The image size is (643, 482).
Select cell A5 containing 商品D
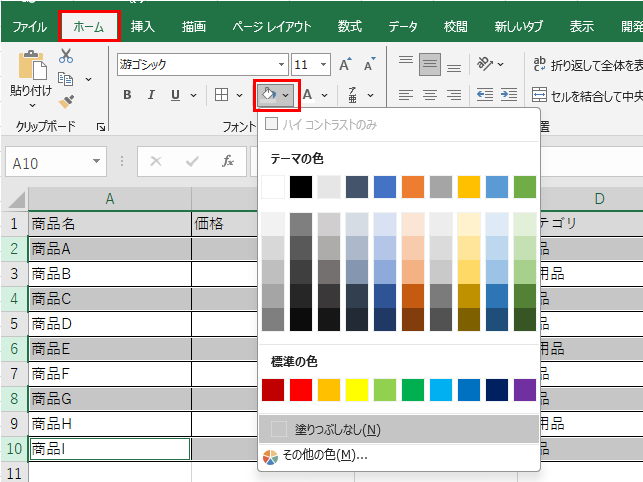click(108, 323)
